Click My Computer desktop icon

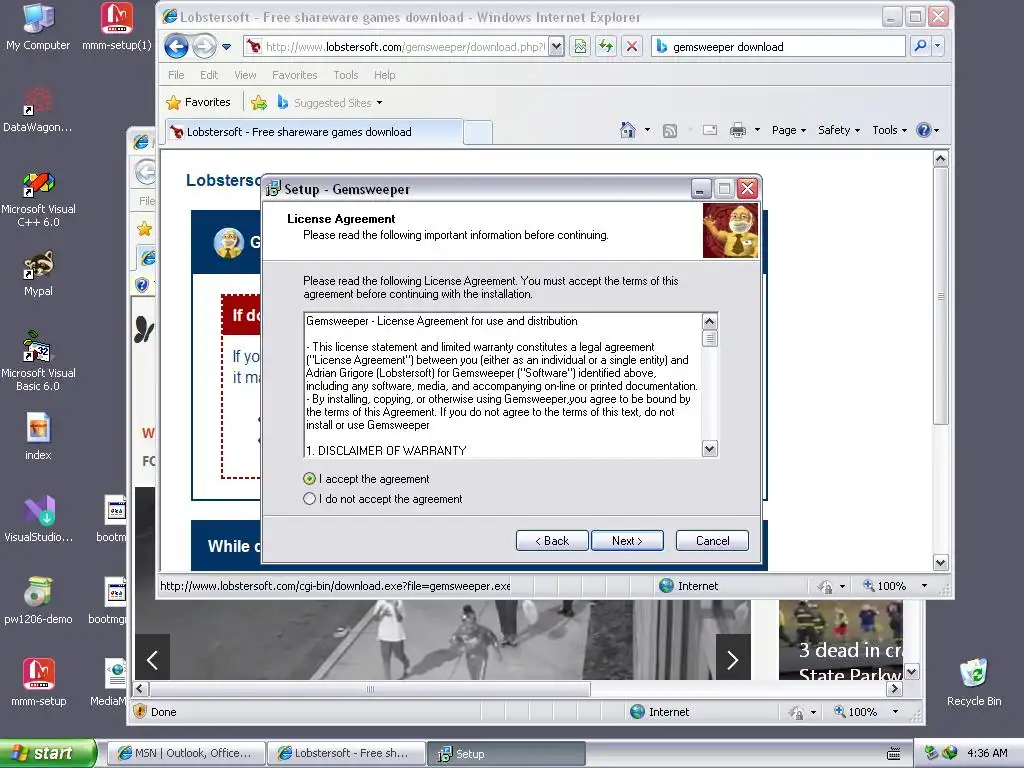tap(38, 26)
